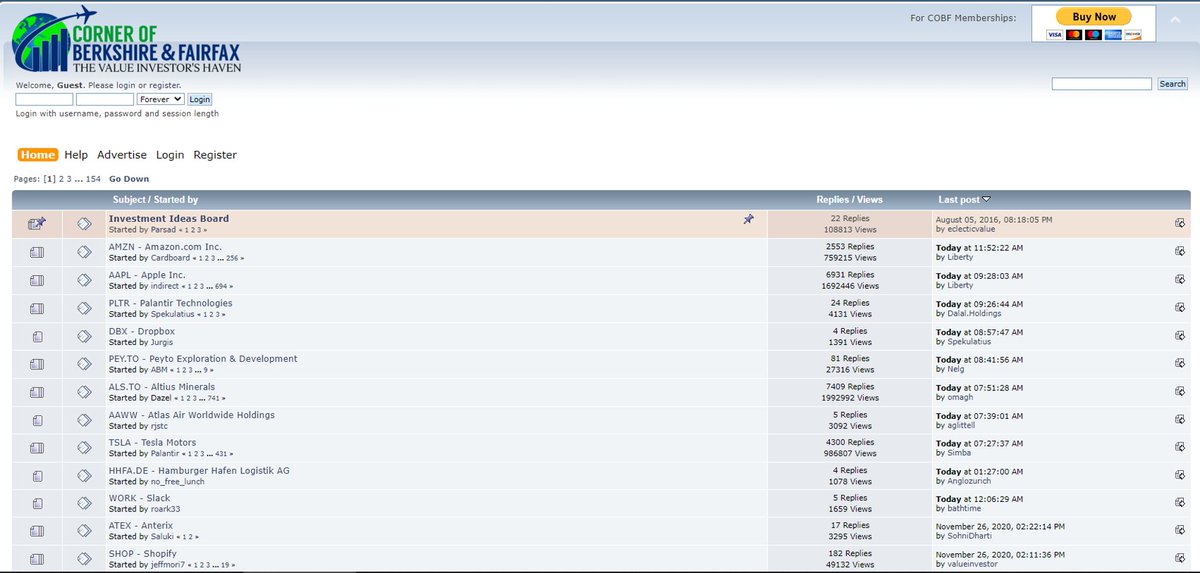Open the AAWW - Atlas Air Worldwide thread
This screenshot has height=573, width=1200.
click(x=191, y=414)
